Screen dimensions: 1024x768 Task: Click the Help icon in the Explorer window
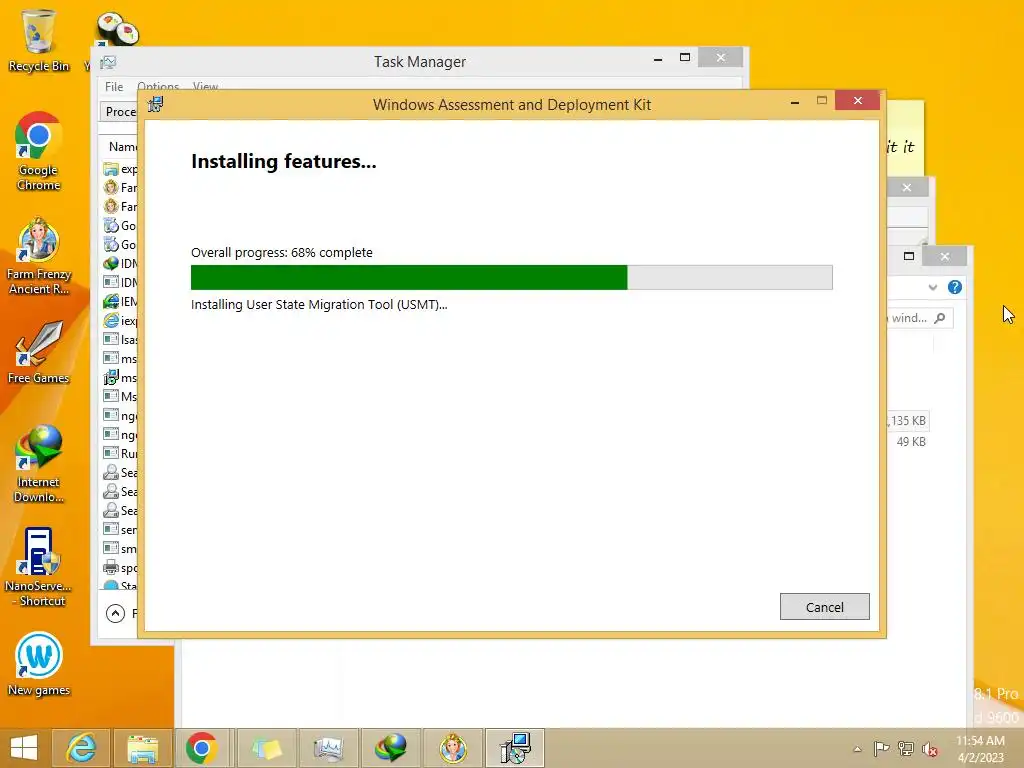coord(955,287)
